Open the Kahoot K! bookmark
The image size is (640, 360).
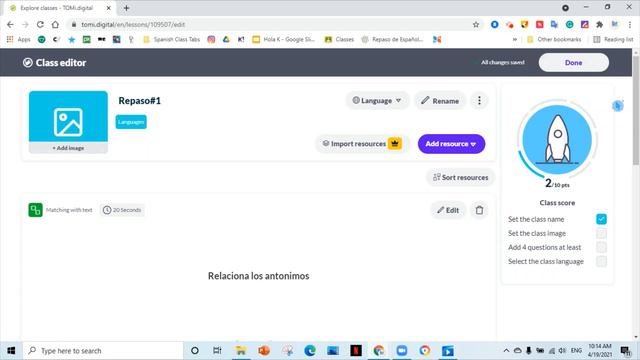[x=241, y=40]
